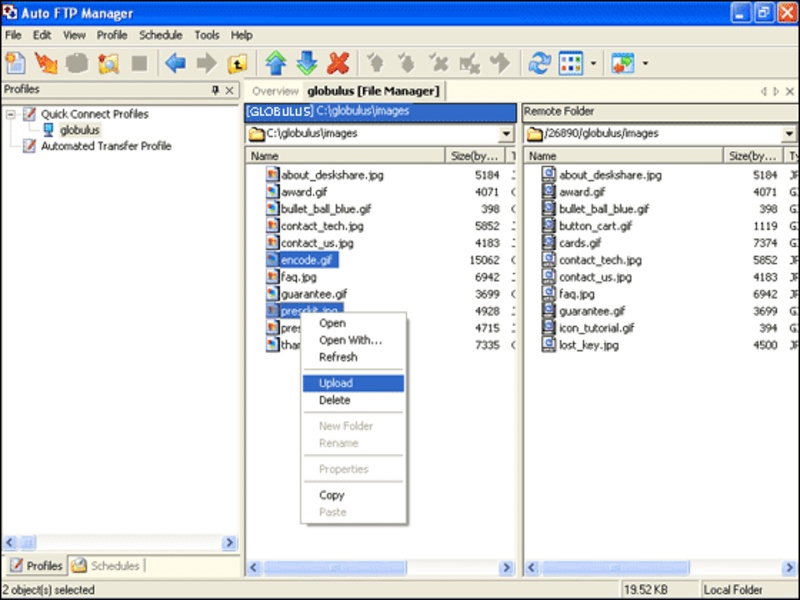Click the blue back arrow toolbar icon
800x600 pixels.
(x=176, y=64)
